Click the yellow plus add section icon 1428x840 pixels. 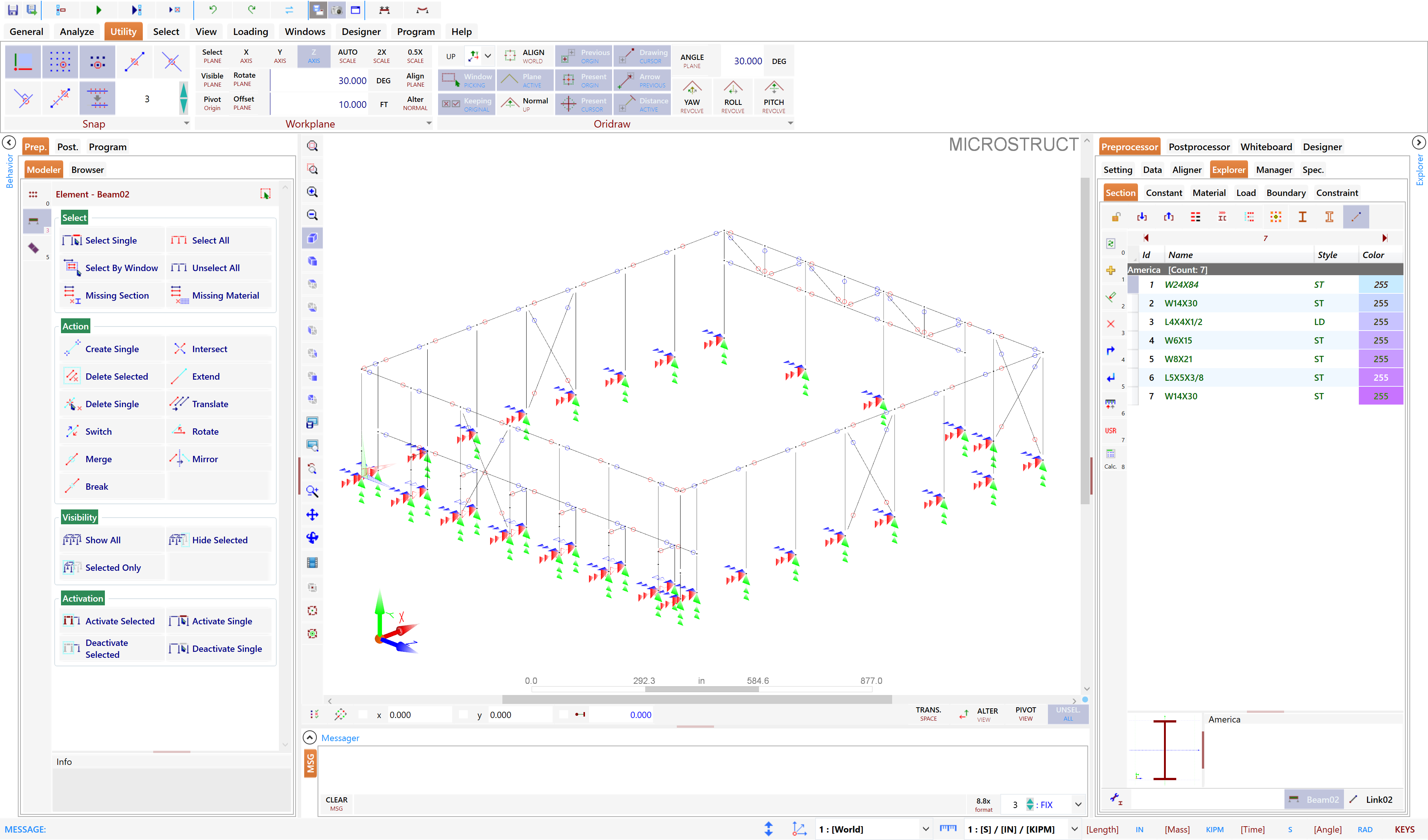[1111, 270]
